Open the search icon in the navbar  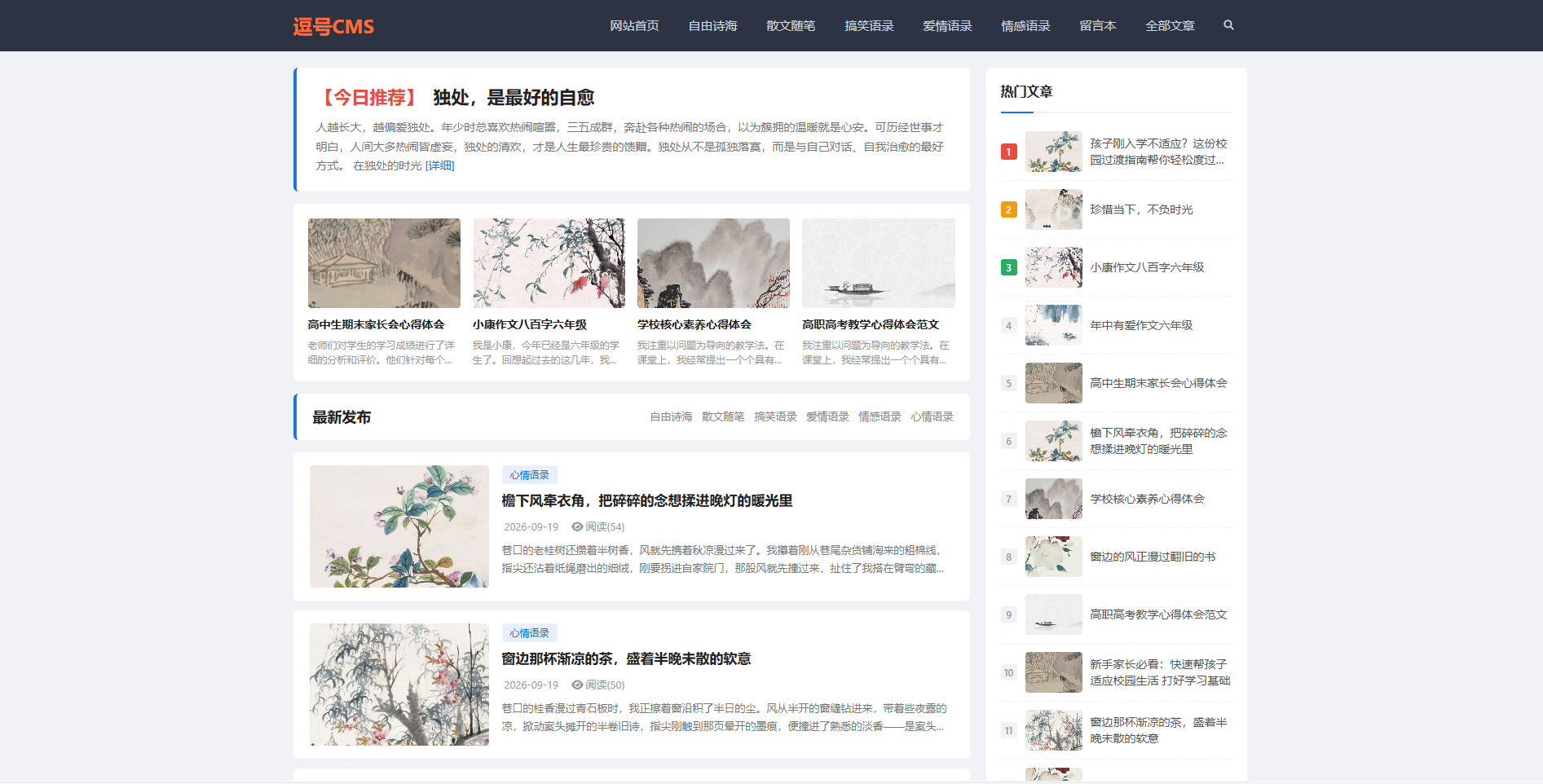[x=1228, y=25]
